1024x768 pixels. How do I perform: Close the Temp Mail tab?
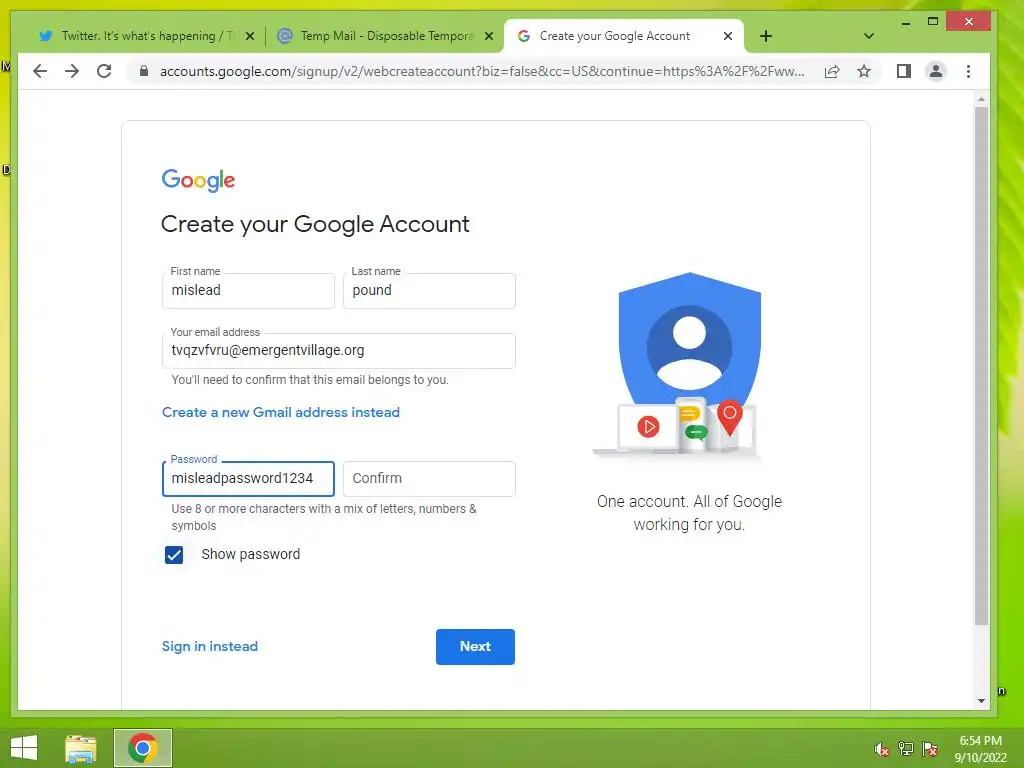tap(488, 36)
